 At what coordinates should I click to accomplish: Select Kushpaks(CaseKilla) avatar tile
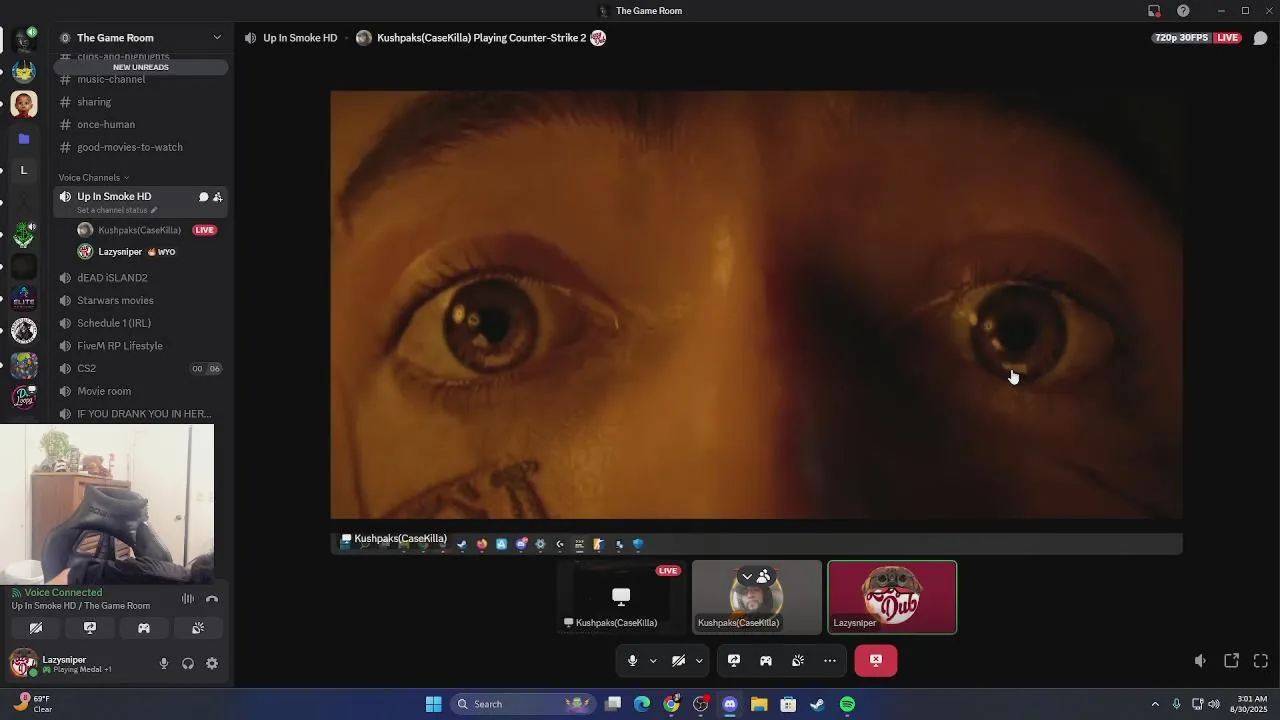pos(757,597)
